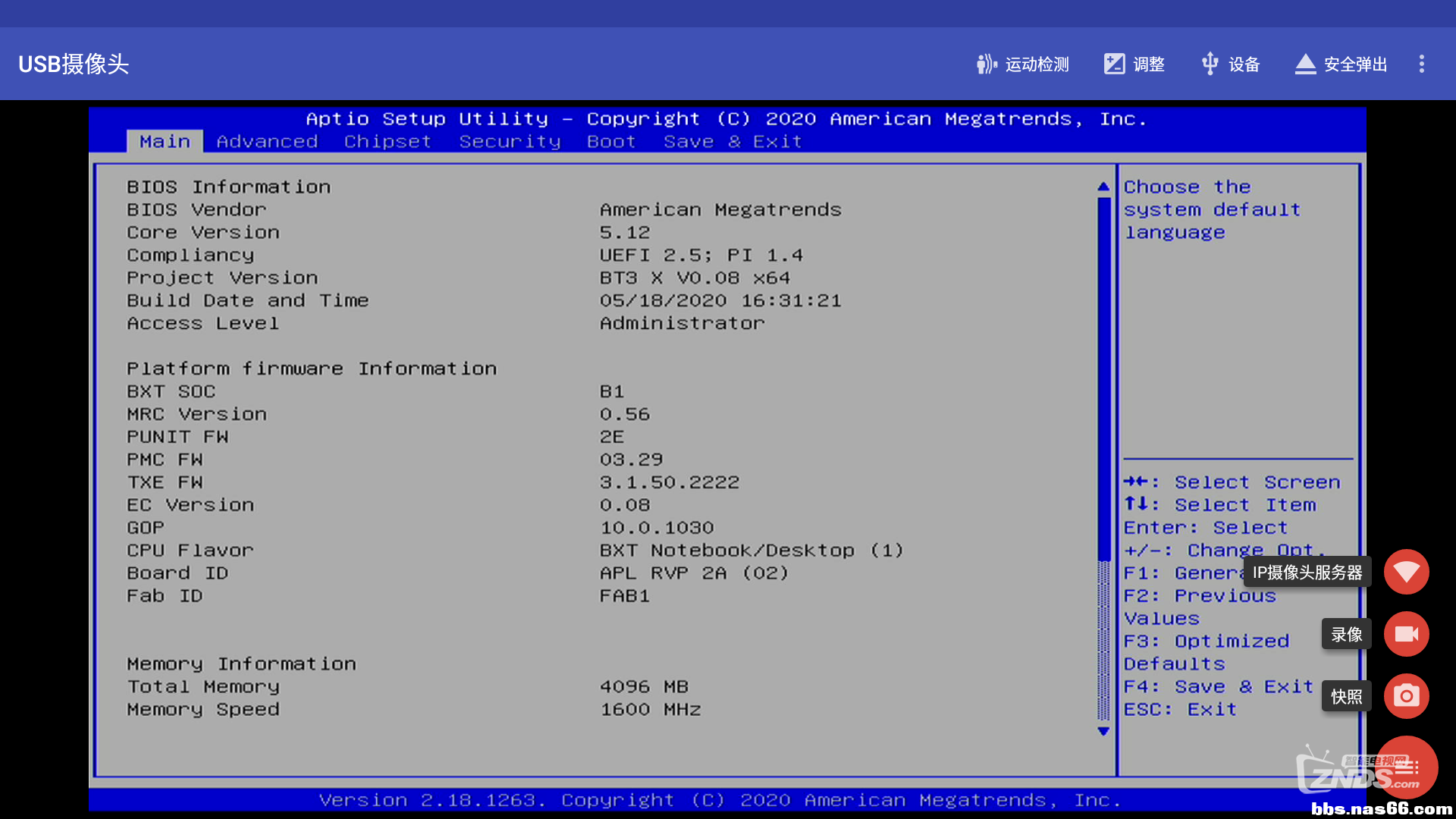
Task: Click BIOS scrollbar up arrow
Action: [1103, 187]
